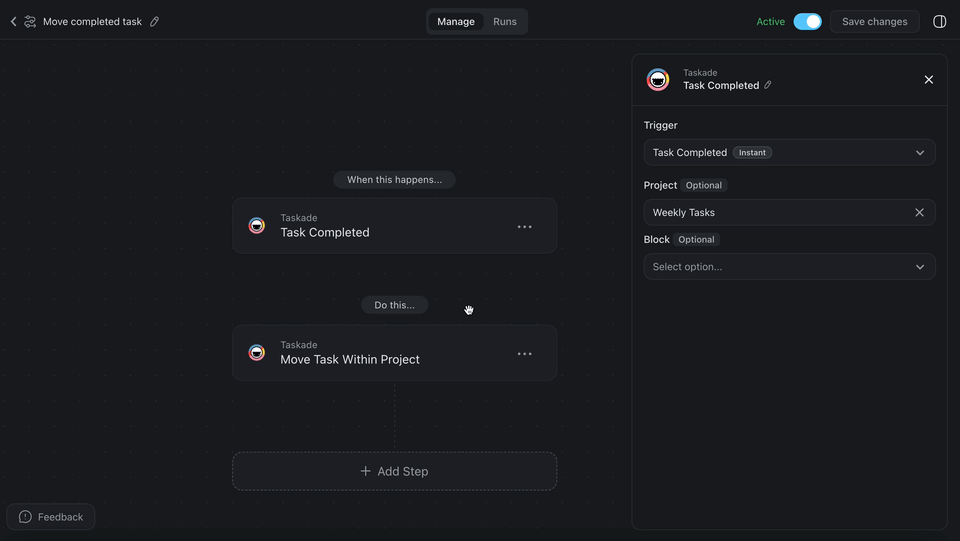Click pencil icon to rename automation
The width and height of the screenshot is (960, 541).
(x=154, y=21)
